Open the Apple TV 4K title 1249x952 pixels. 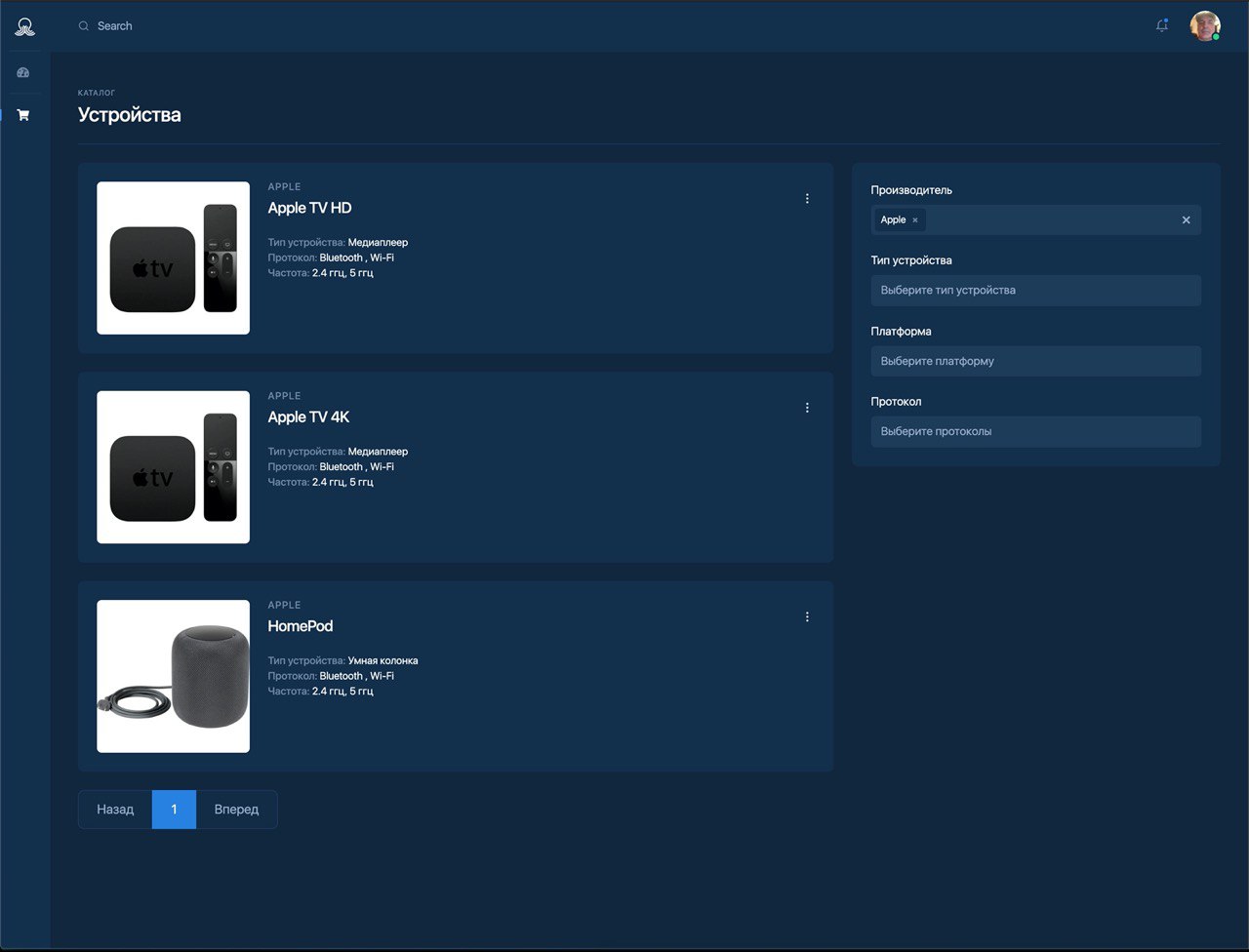click(308, 416)
